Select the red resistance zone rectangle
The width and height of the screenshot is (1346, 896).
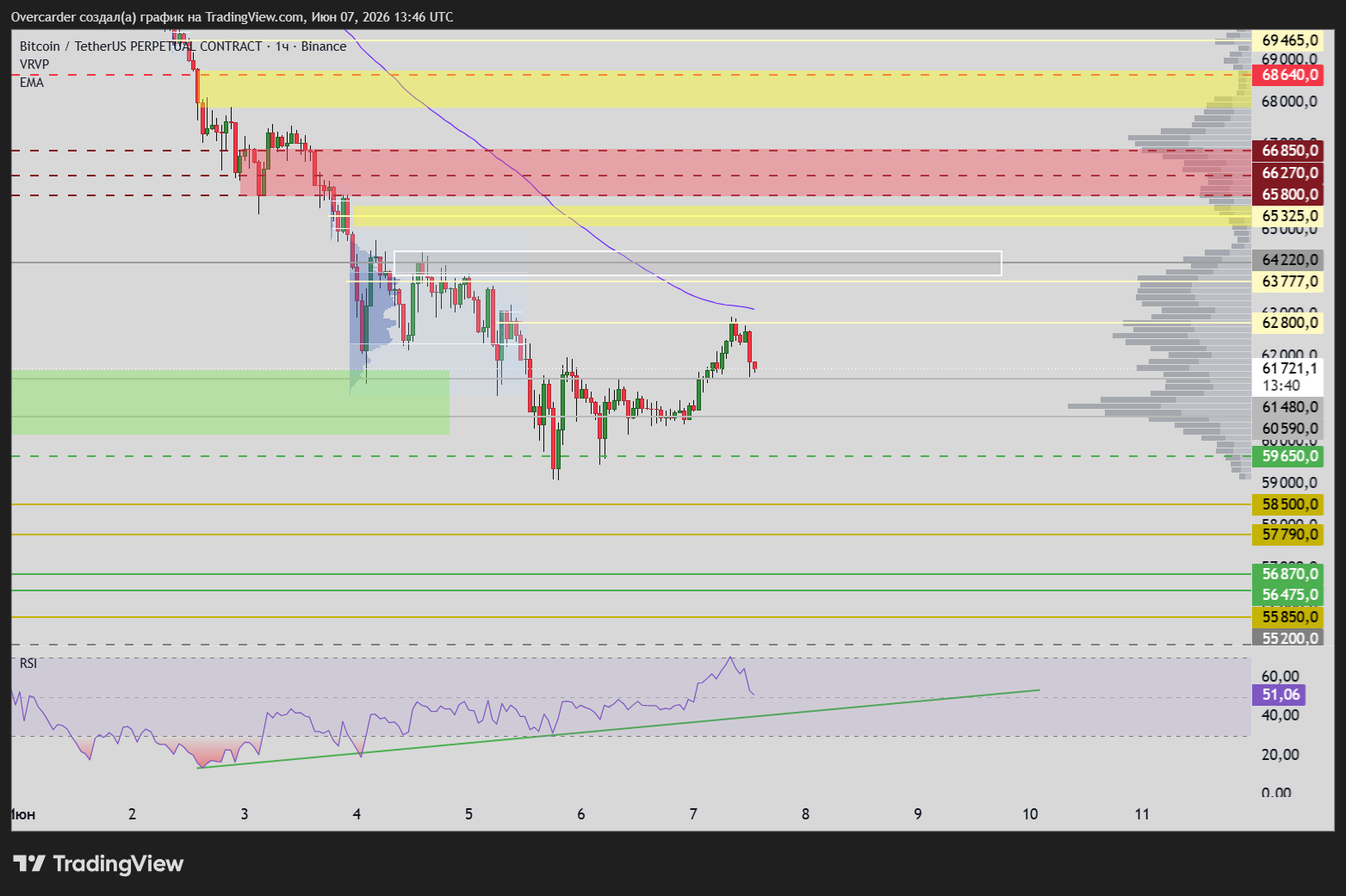746,172
